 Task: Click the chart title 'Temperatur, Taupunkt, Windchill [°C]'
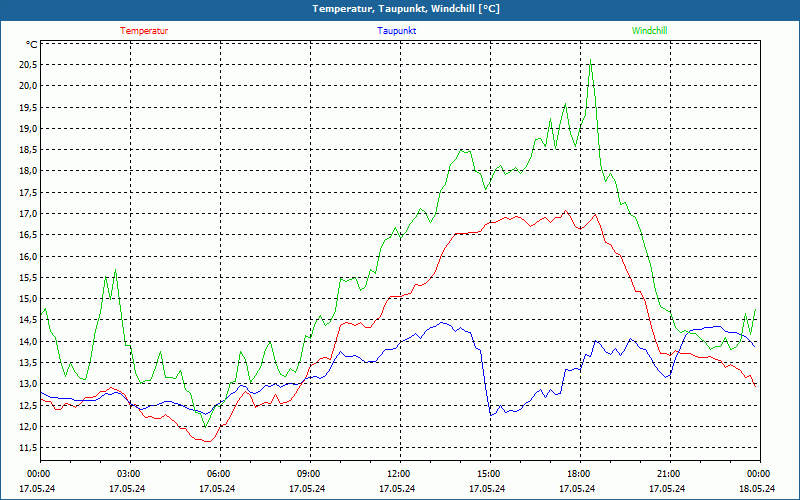point(406,9)
